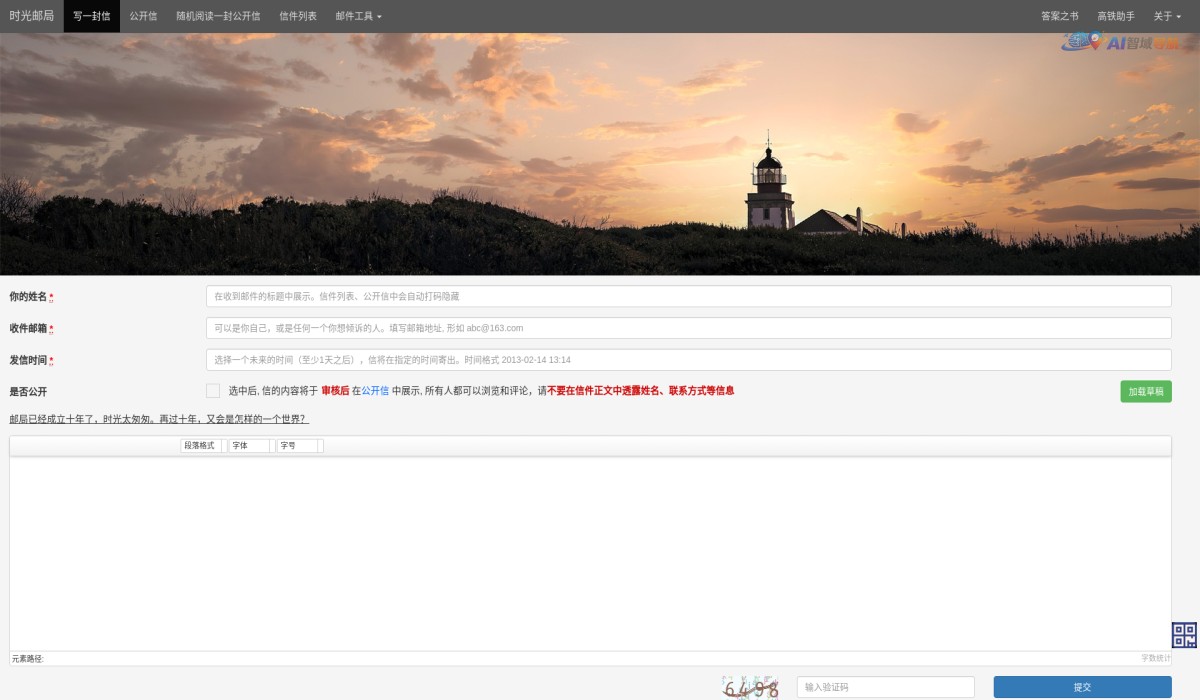Open 随机阅读一封公开信 from the navbar
This screenshot has width=1200, height=700.
218,16
